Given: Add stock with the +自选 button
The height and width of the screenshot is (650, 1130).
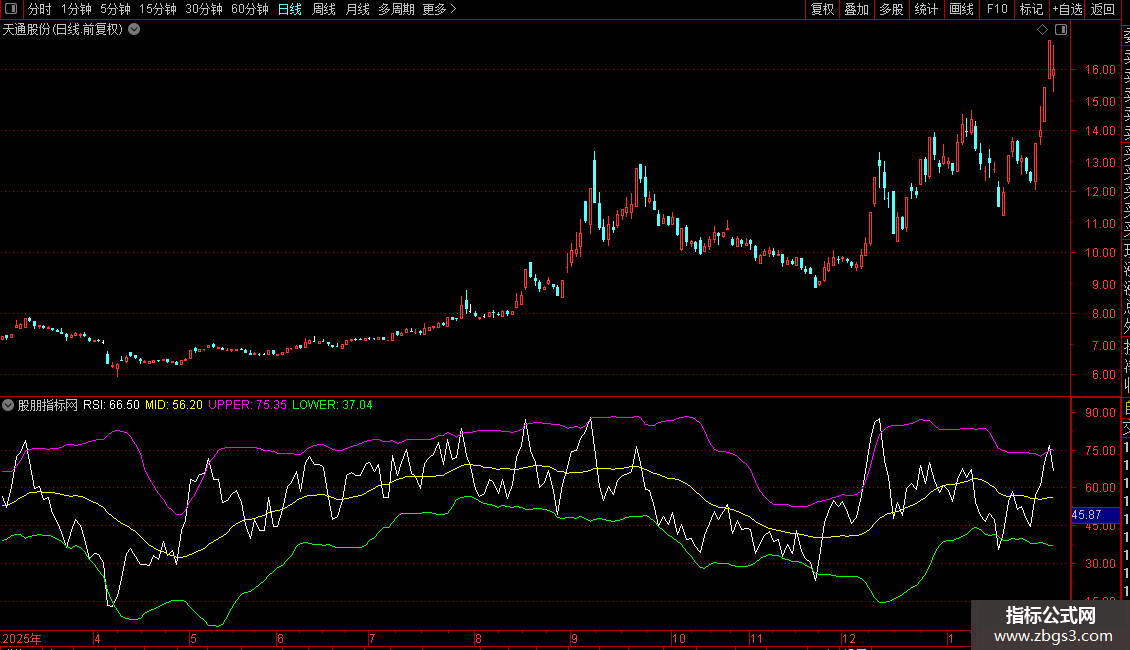Looking at the screenshot, I should click(1066, 9).
